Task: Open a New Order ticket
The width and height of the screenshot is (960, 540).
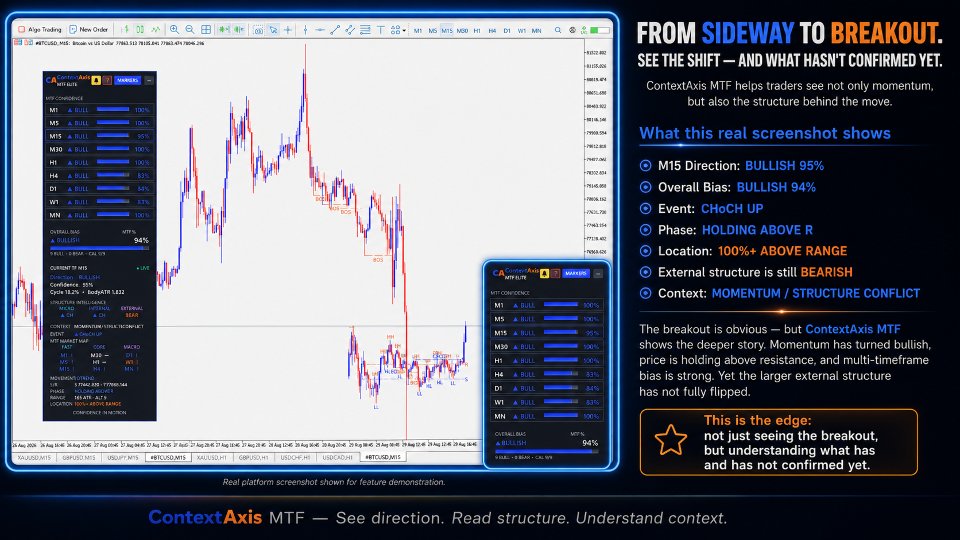Action: 88,29
